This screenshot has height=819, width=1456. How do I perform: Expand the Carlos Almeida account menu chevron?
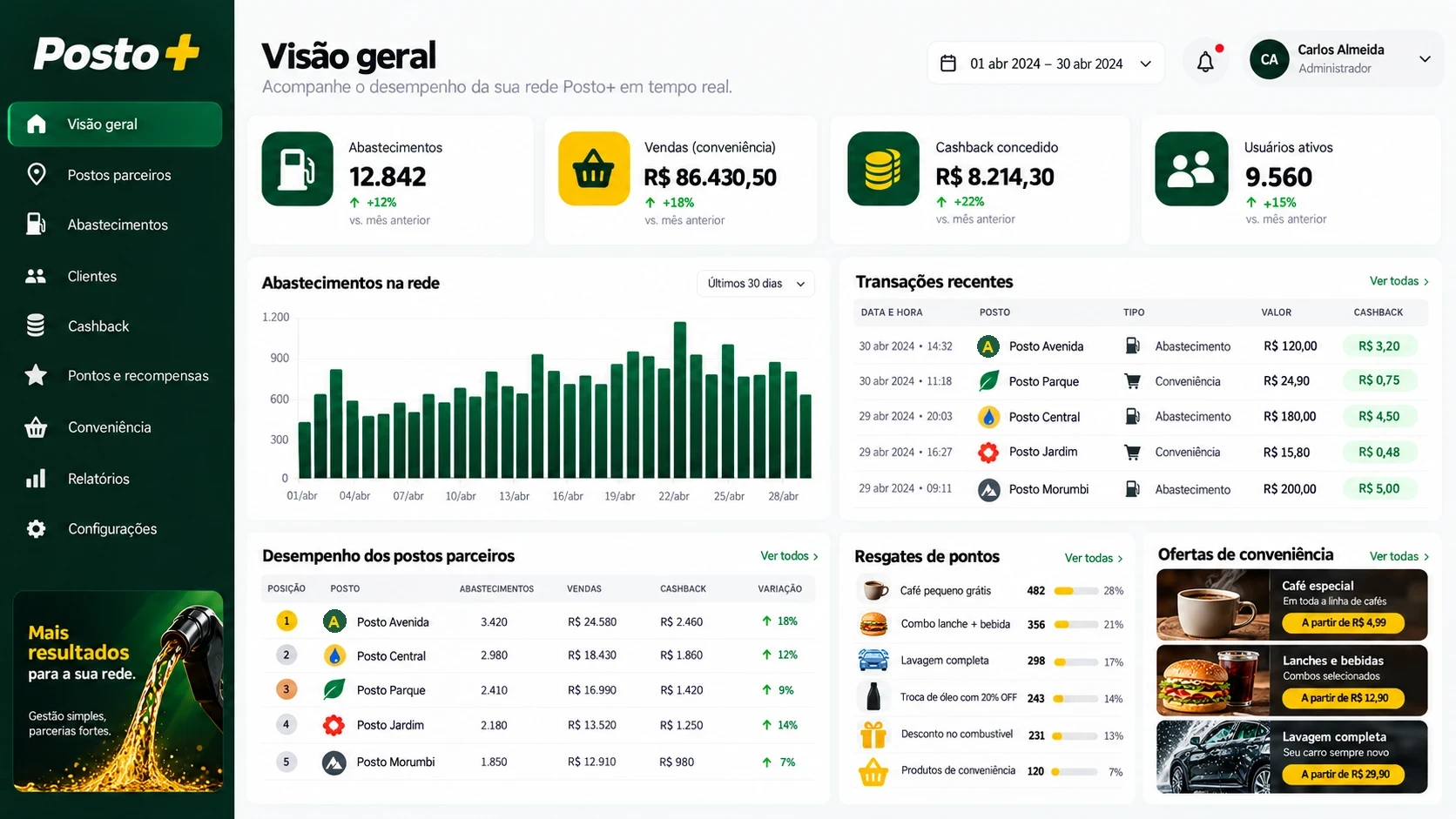point(1425,59)
